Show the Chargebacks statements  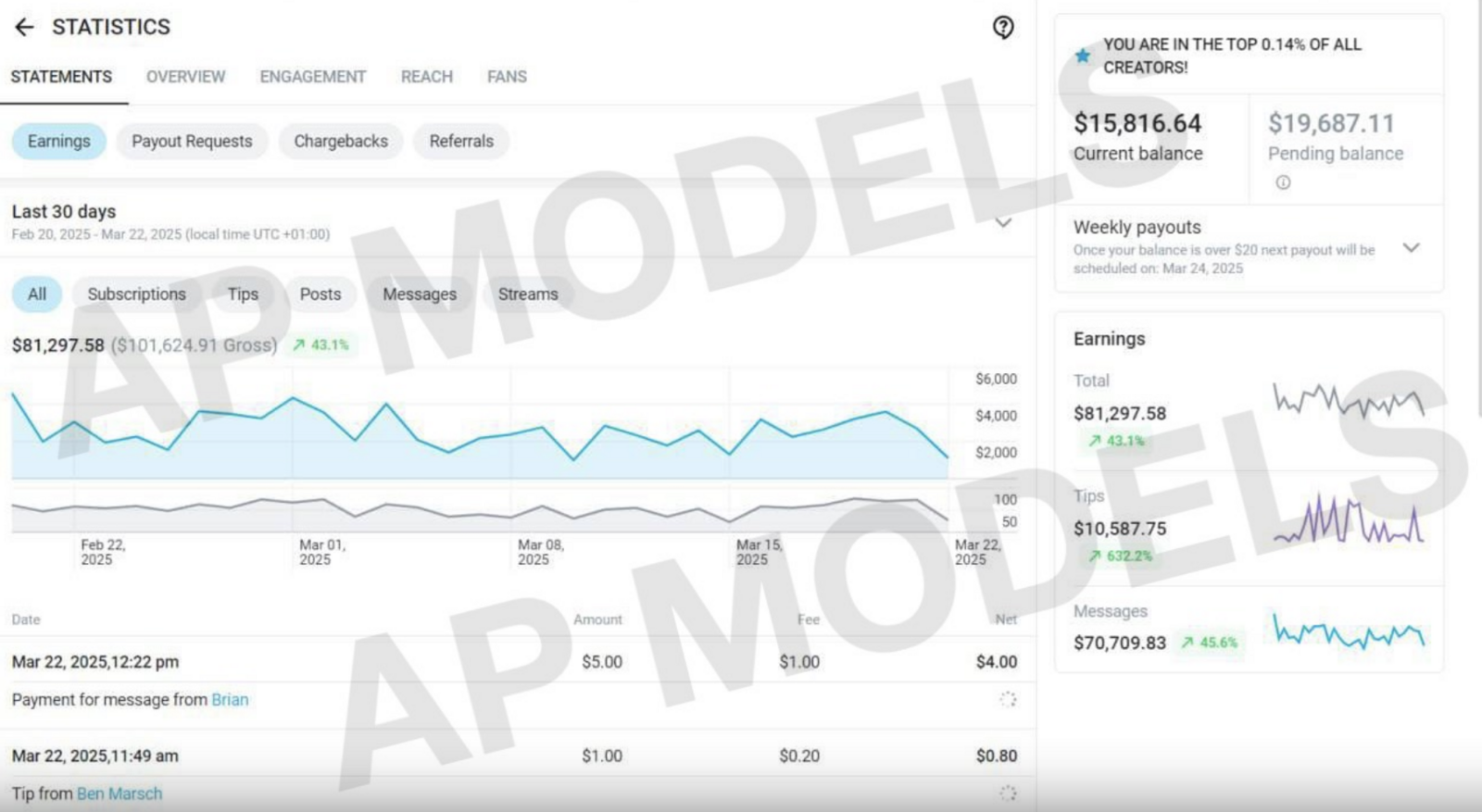341,142
